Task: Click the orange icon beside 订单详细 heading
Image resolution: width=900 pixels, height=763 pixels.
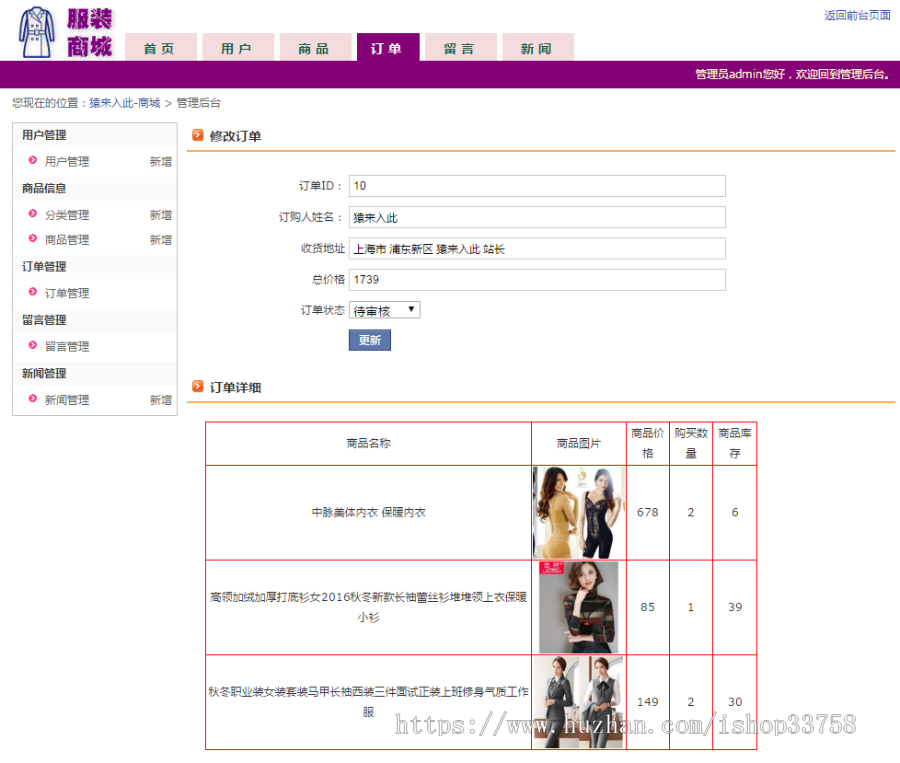Action: tap(196, 387)
